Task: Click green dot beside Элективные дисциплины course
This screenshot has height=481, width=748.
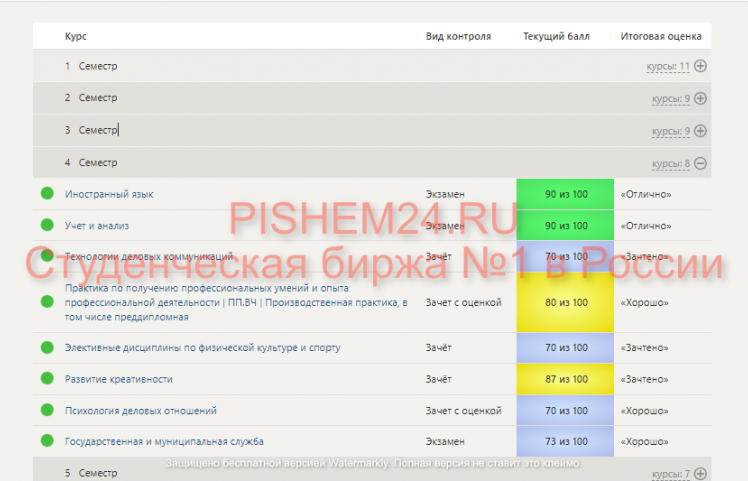Action: coord(47,348)
